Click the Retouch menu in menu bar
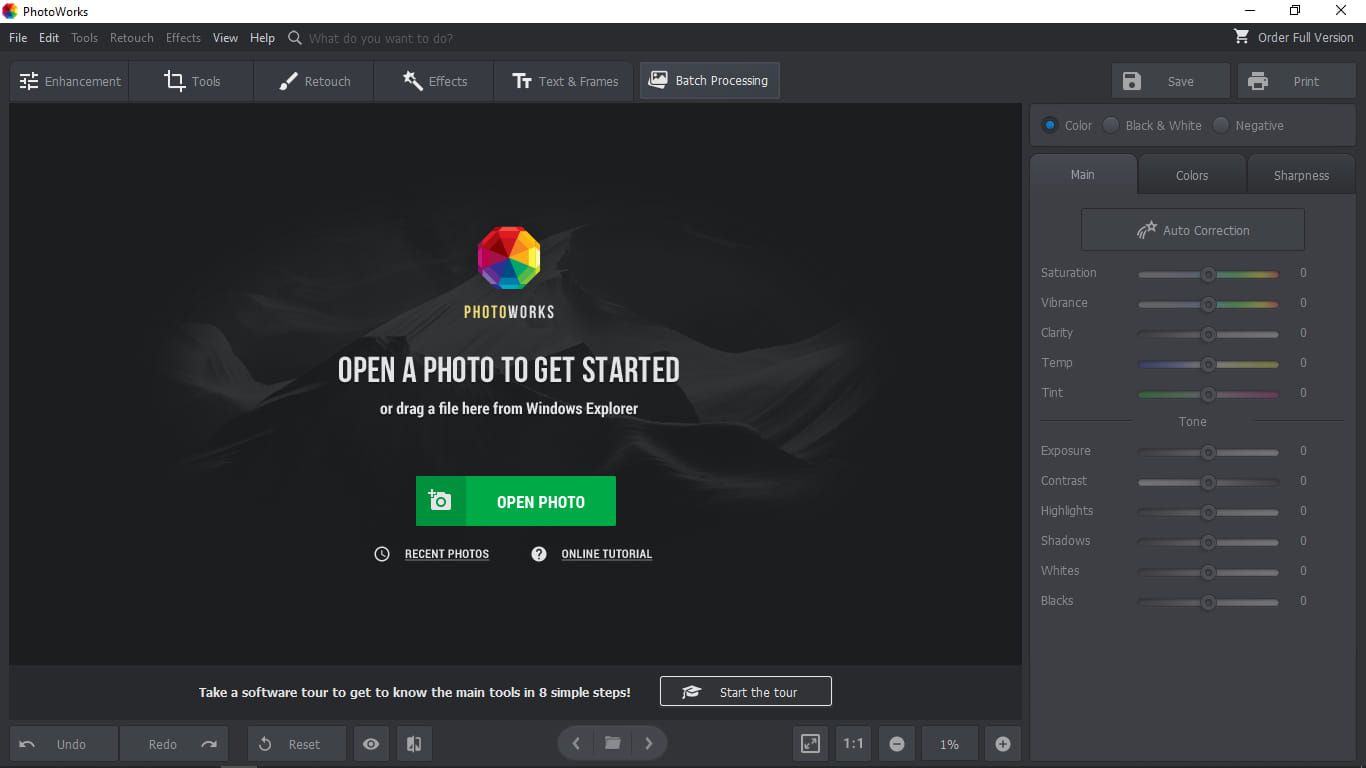The image size is (1366, 768). (x=131, y=38)
